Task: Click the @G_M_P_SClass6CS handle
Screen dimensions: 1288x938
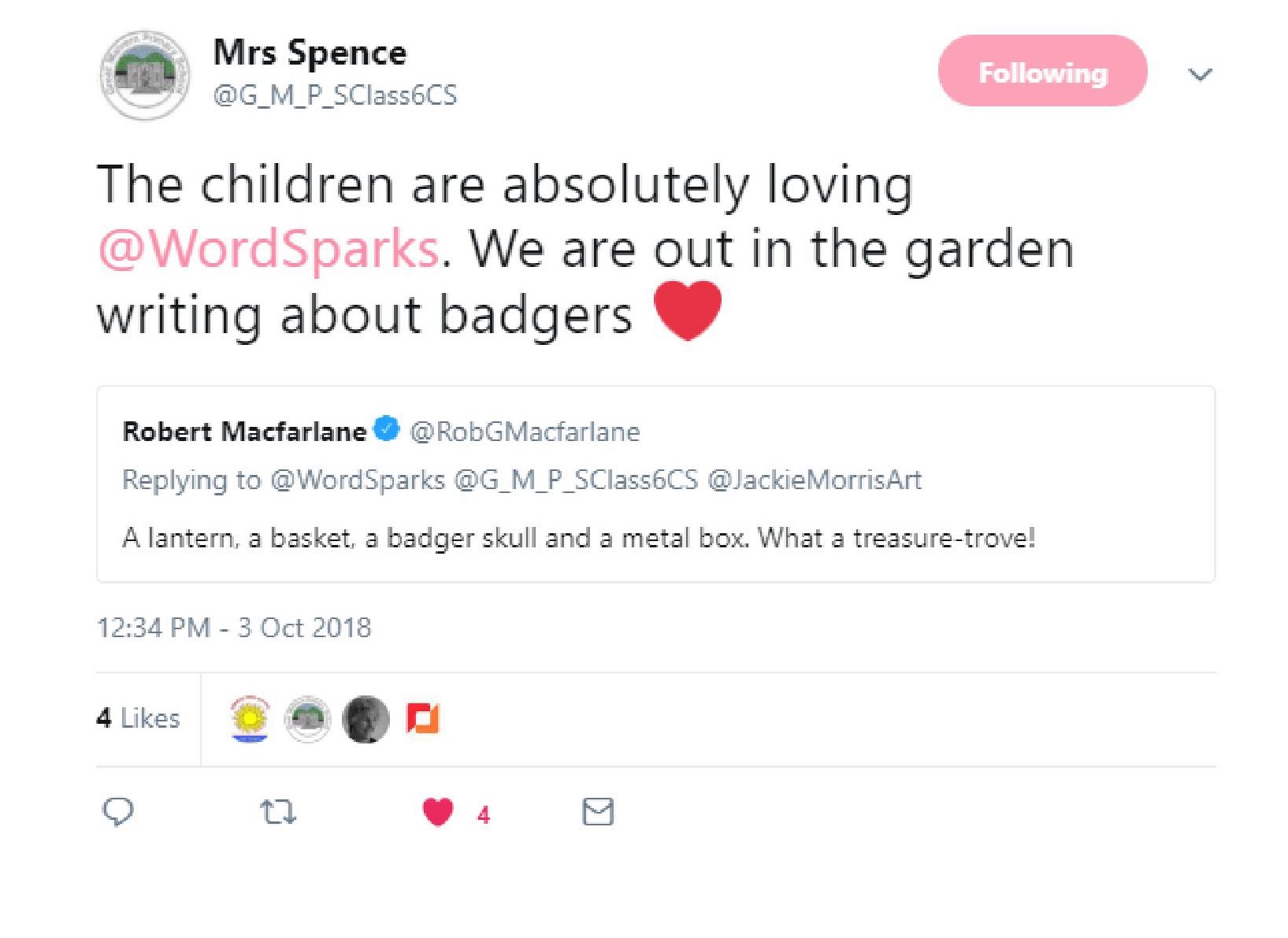Action: [335, 95]
